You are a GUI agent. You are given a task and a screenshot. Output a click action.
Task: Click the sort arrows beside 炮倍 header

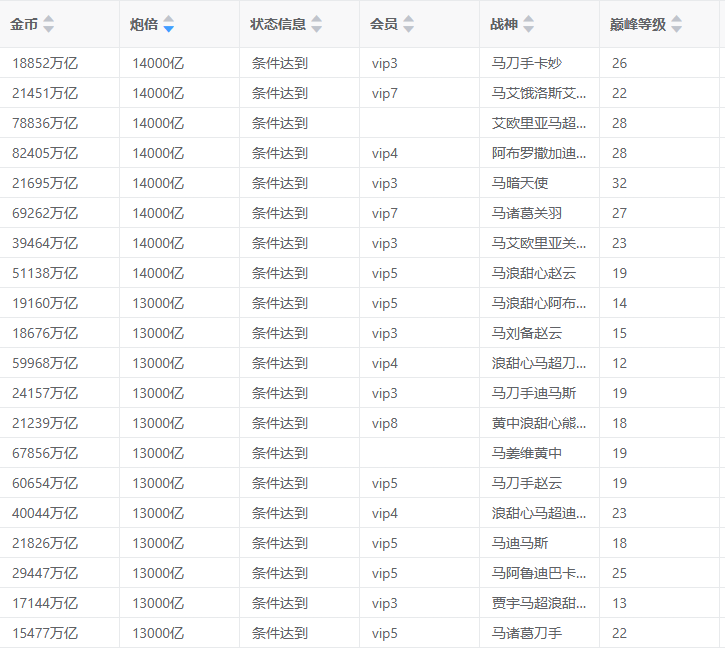click(x=169, y=24)
